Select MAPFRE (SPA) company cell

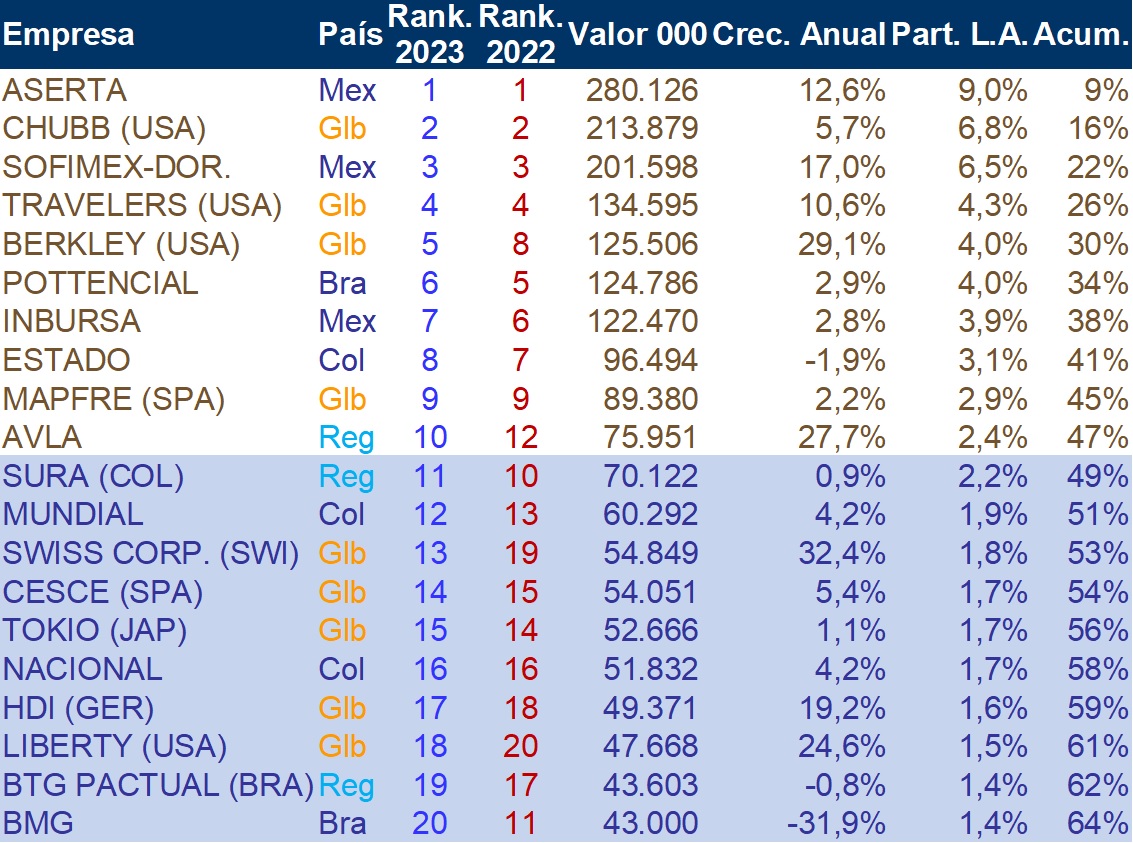click(113, 399)
